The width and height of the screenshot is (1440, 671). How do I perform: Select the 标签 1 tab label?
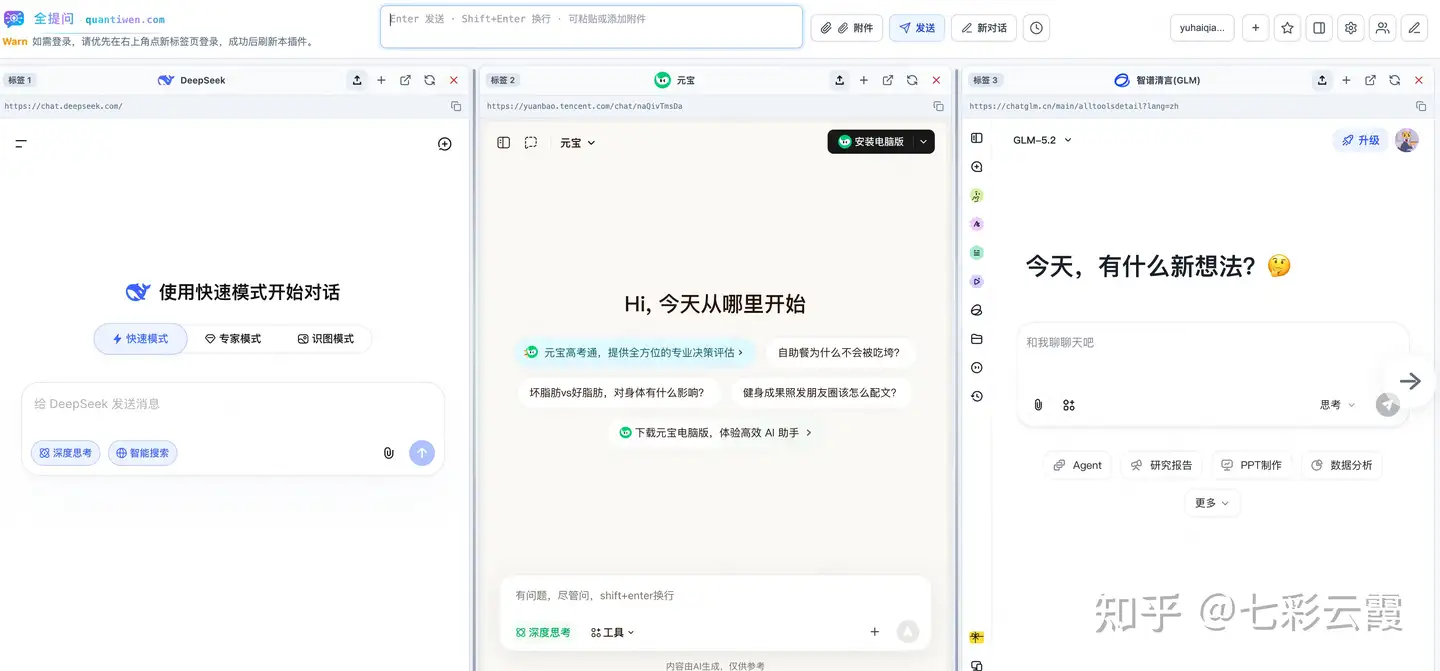click(x=19, y=80)
